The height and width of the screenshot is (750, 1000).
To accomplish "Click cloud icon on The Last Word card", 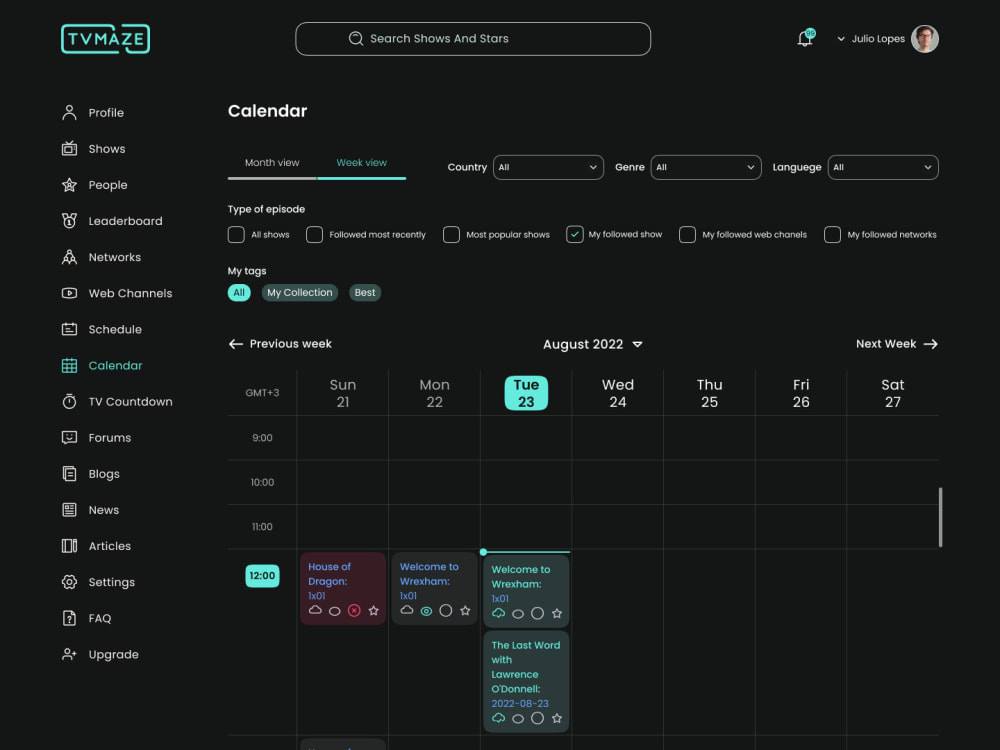I will (499, 718).
